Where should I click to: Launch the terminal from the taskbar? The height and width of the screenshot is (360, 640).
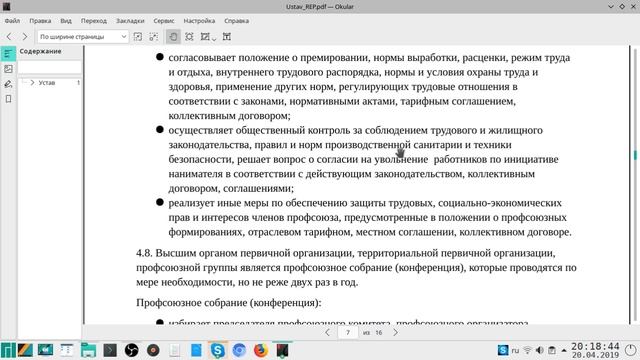(x=110, y=350)
